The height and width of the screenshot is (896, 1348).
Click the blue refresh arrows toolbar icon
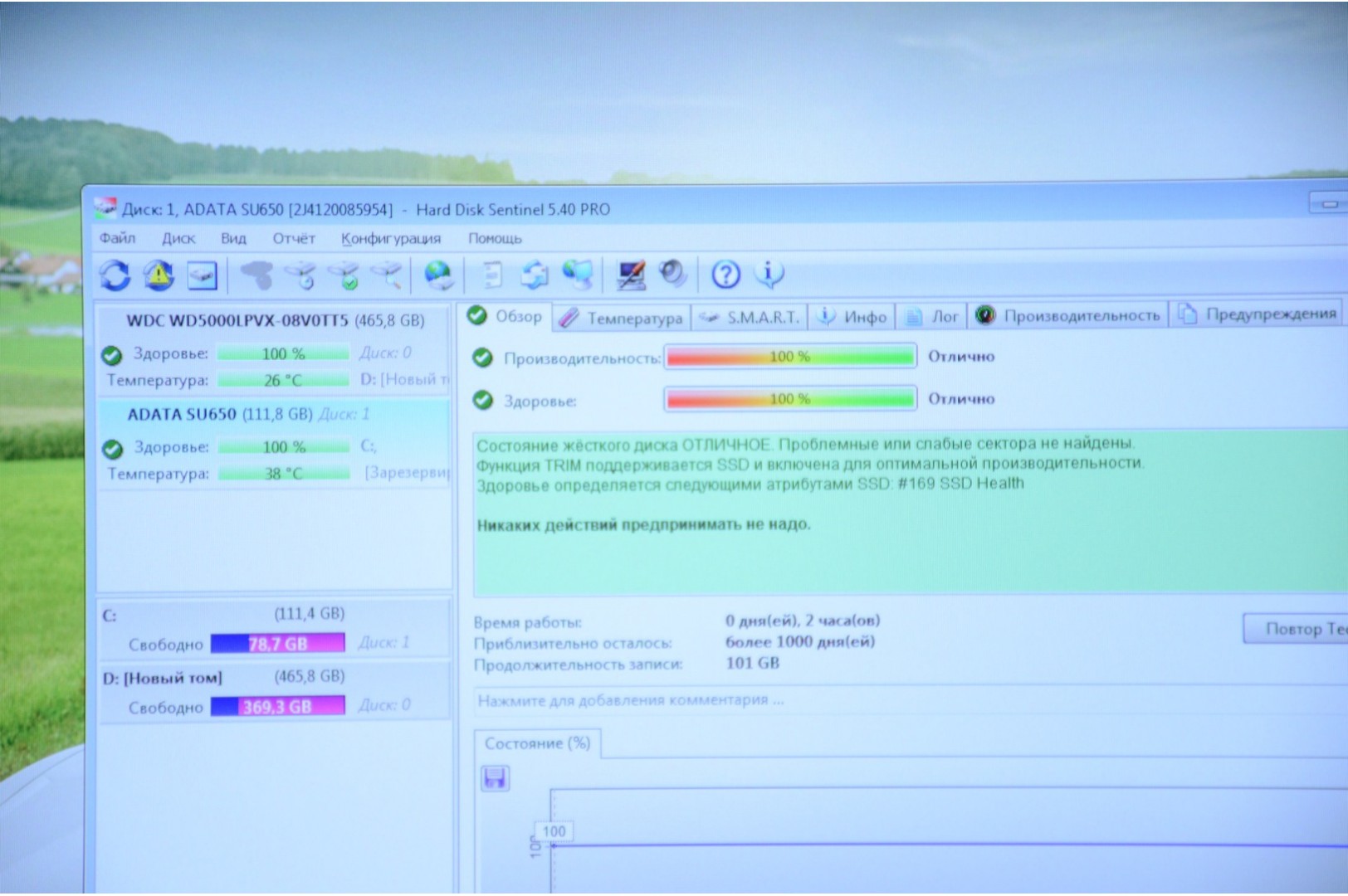click(115, 275)
